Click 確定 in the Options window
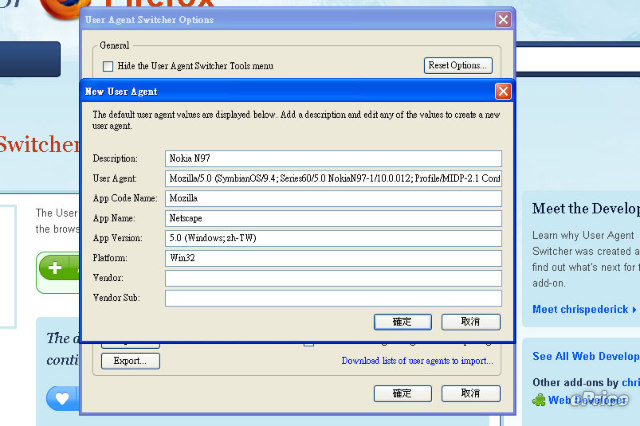 [x=402, y=393]
